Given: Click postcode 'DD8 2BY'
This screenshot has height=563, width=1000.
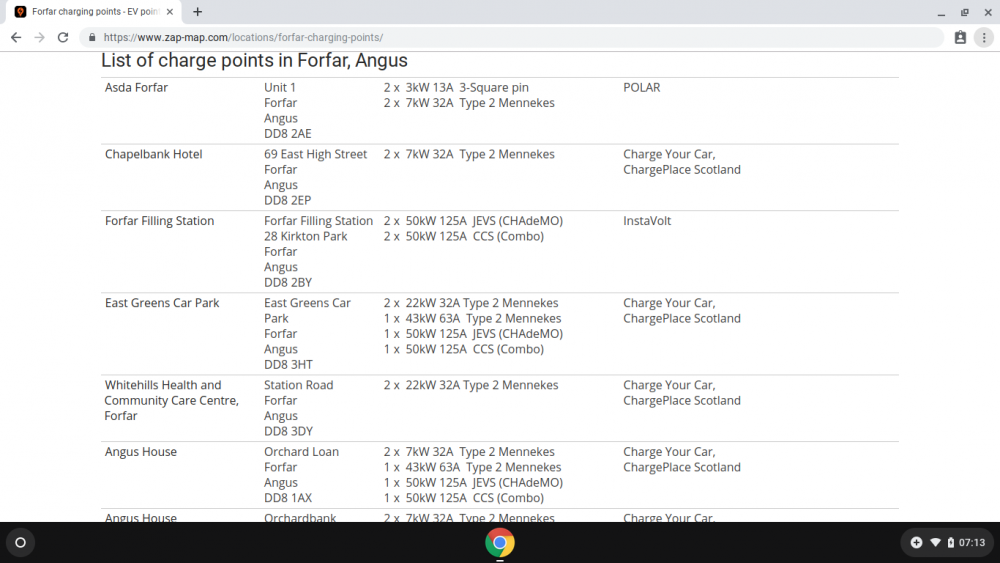Looking at the screenshot, I should [288, 282].
